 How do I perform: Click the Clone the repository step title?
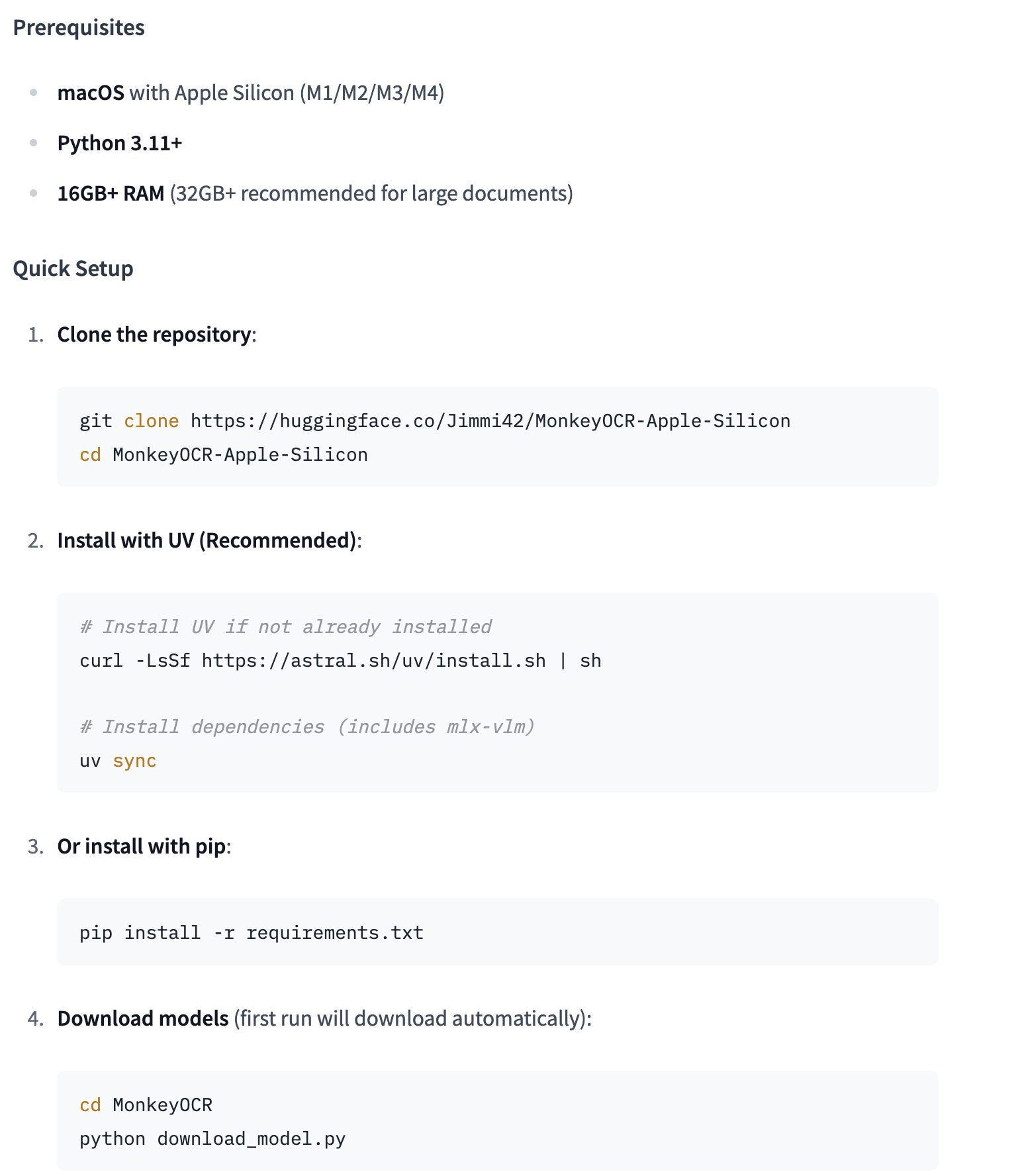154,334
